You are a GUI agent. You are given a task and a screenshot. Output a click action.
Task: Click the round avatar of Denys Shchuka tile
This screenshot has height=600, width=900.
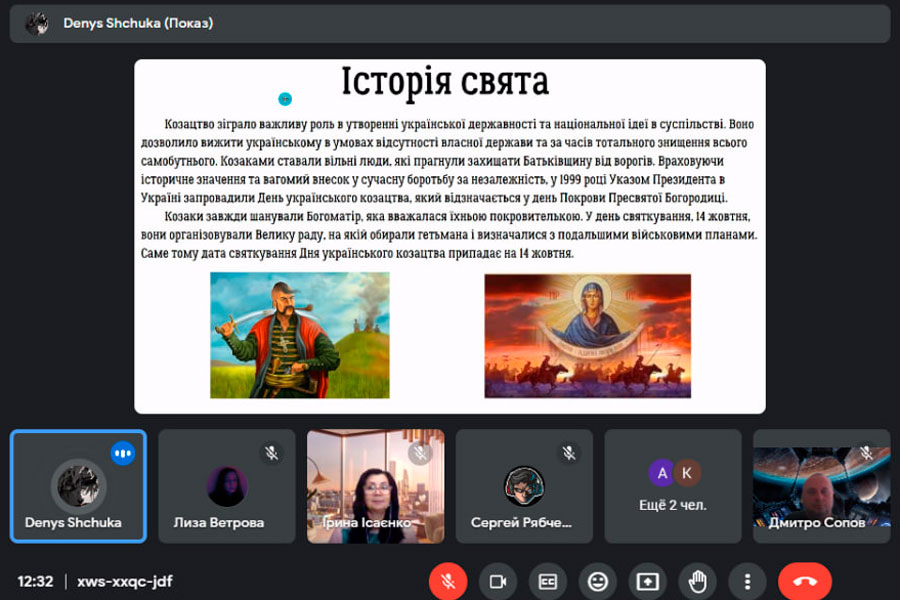click(79, 486)
